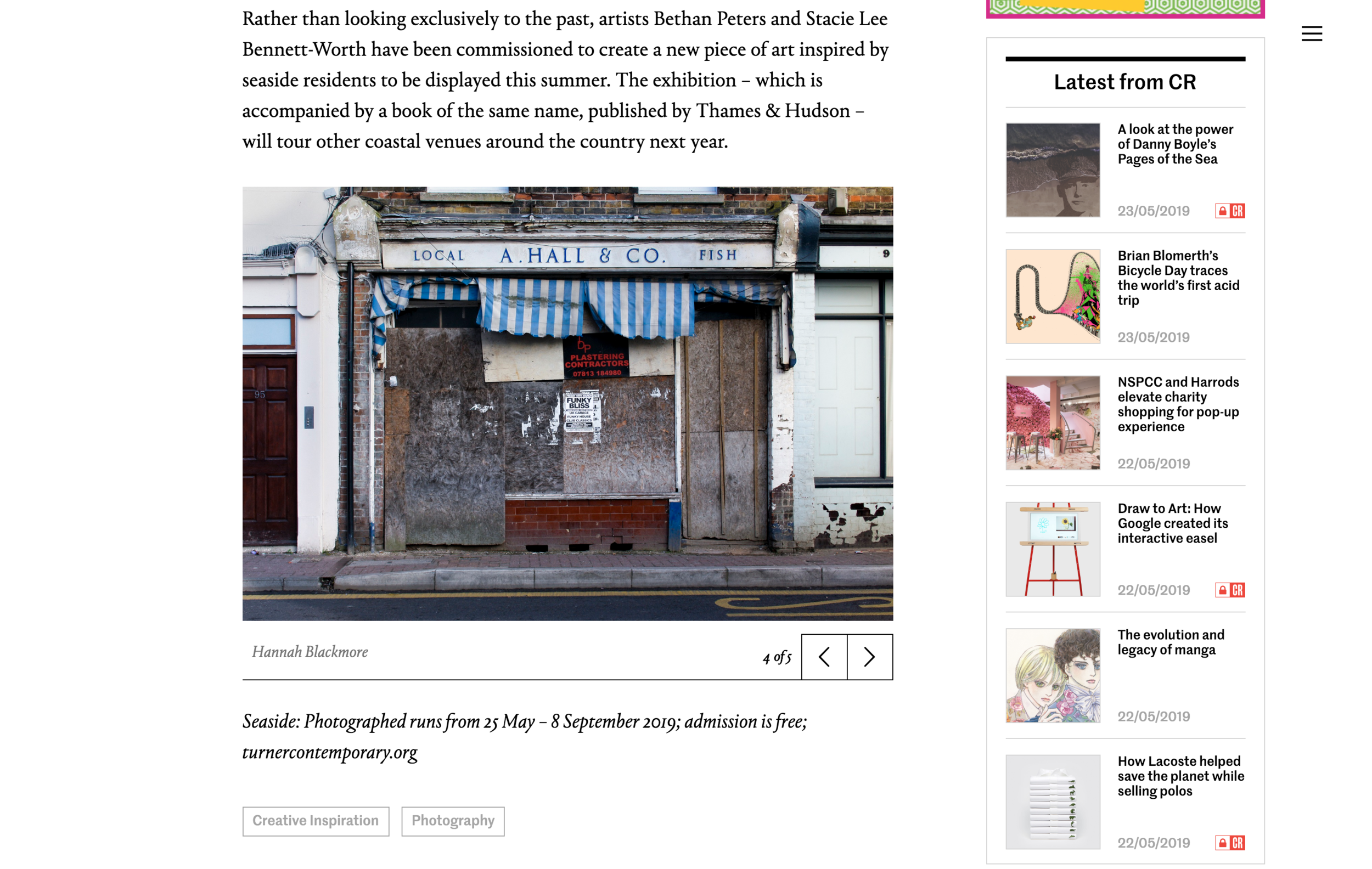Click the Bicycle Day illustration thumbnail
The image size is (1372, 869).
[1053, 296]
